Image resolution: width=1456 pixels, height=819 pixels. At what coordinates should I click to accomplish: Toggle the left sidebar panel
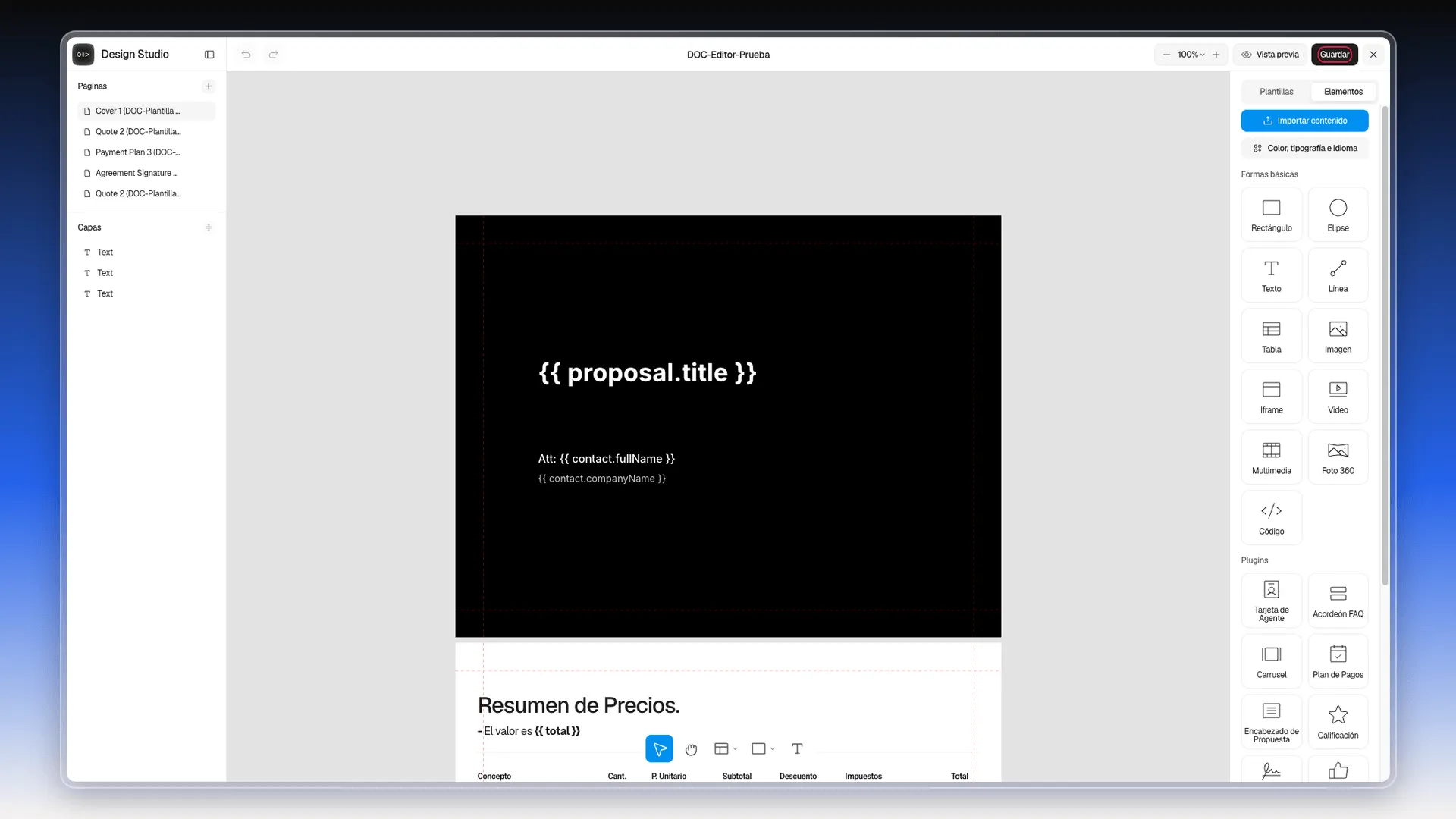click(x=209, y=55)
